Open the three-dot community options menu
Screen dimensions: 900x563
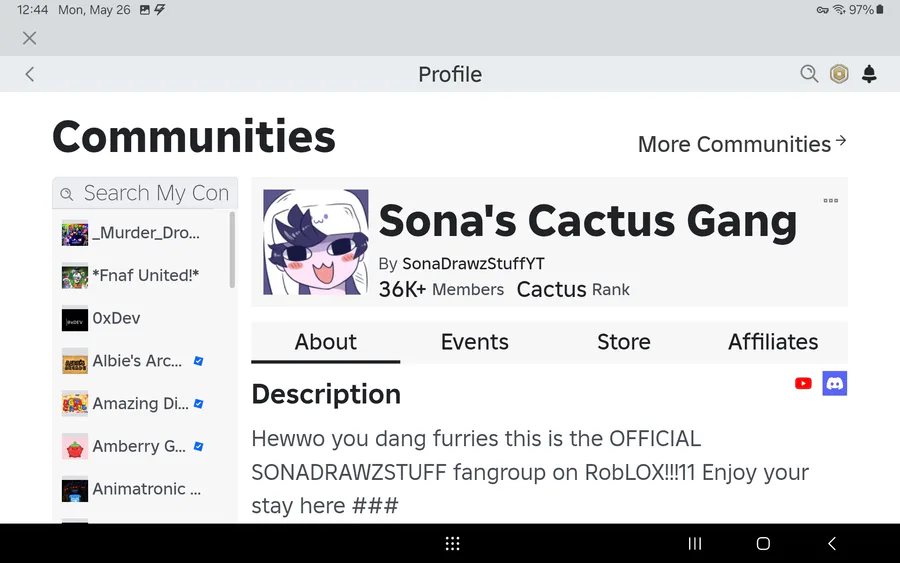coord(831,201)
